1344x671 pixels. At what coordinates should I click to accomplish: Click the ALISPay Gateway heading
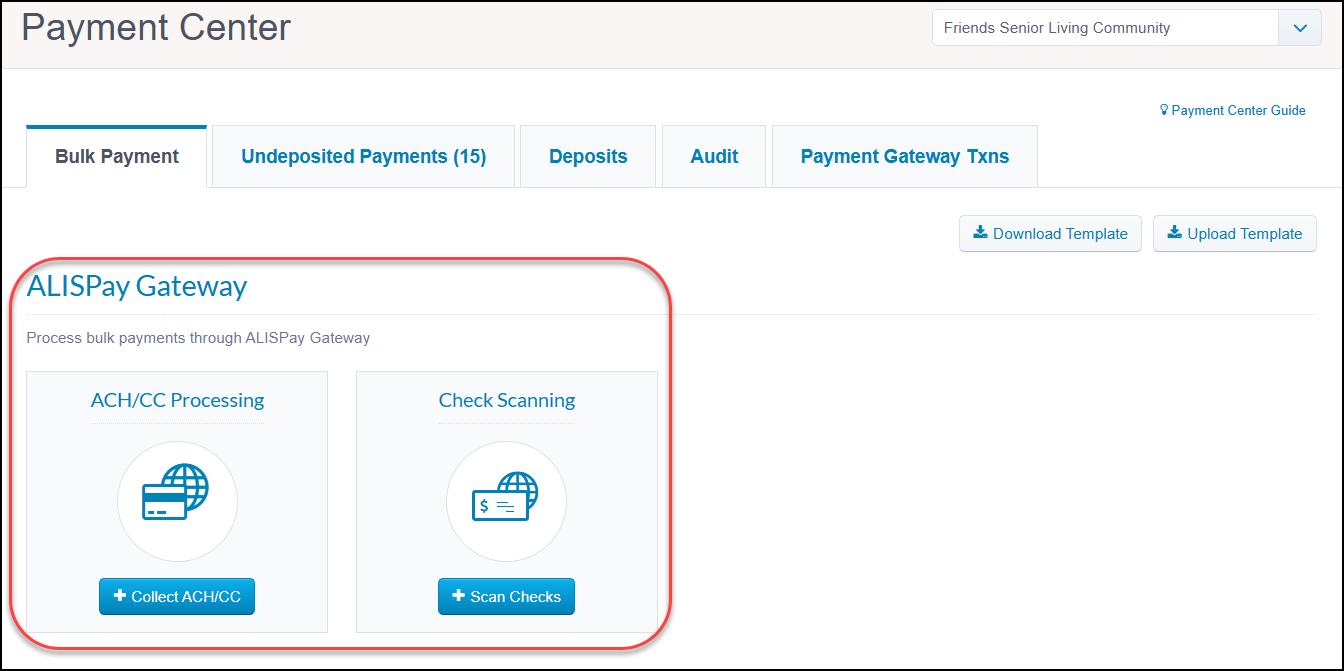click(137, 287)
